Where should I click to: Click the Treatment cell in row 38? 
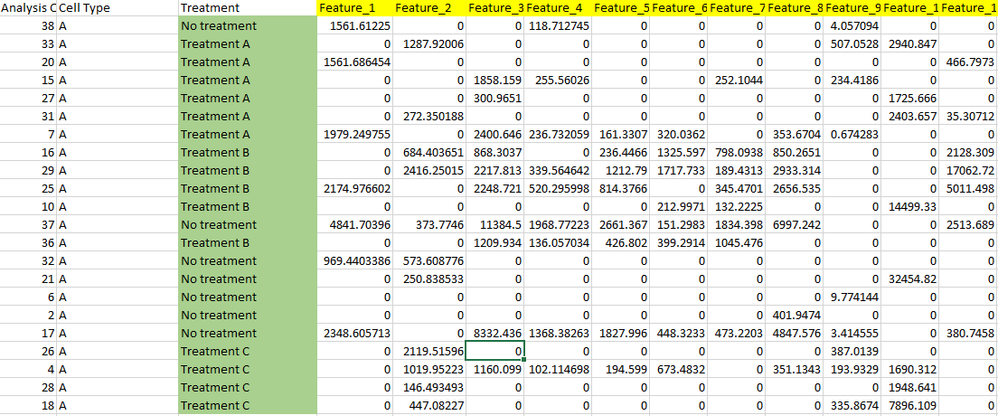coord(247,26)
